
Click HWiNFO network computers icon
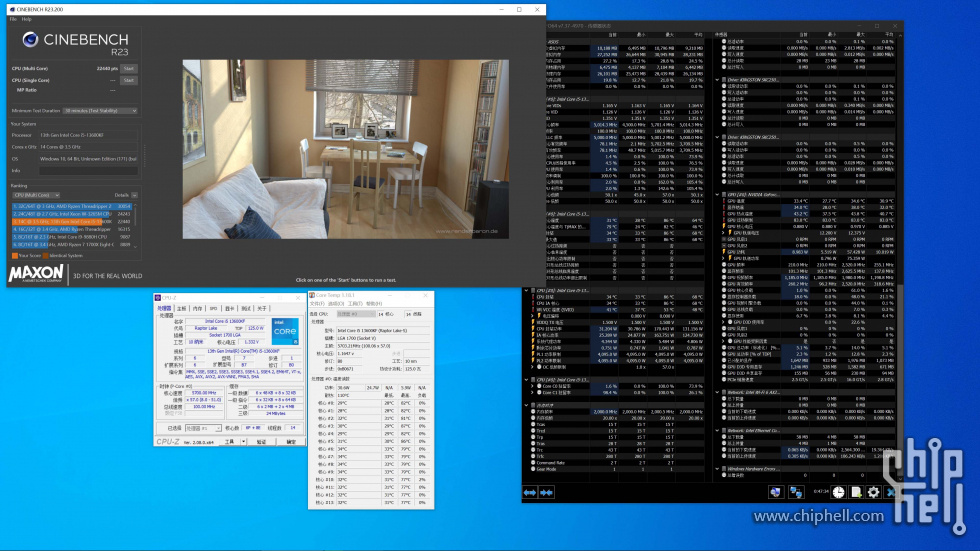pos(796,492)
